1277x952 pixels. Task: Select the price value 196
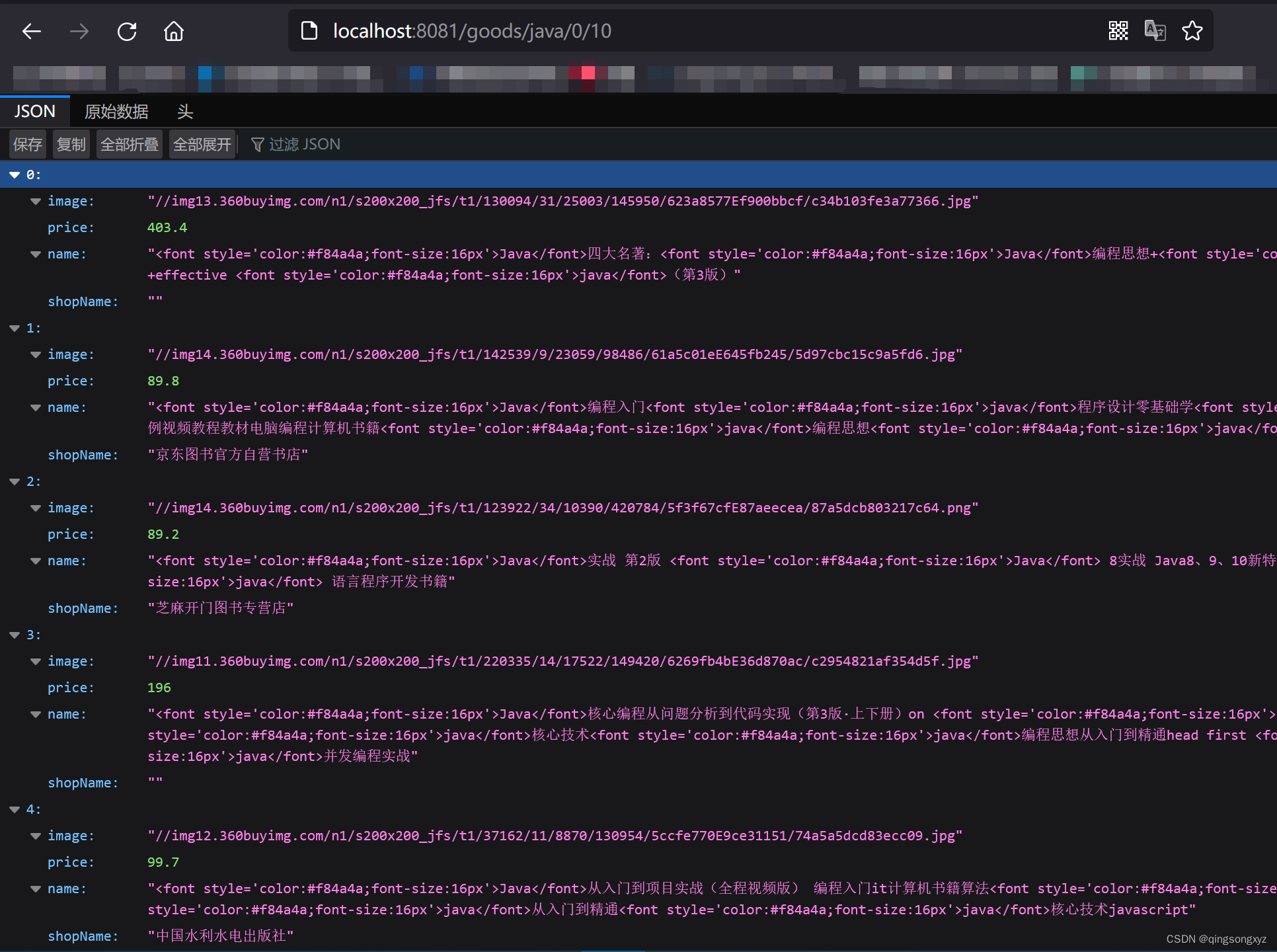coord(159,688)
